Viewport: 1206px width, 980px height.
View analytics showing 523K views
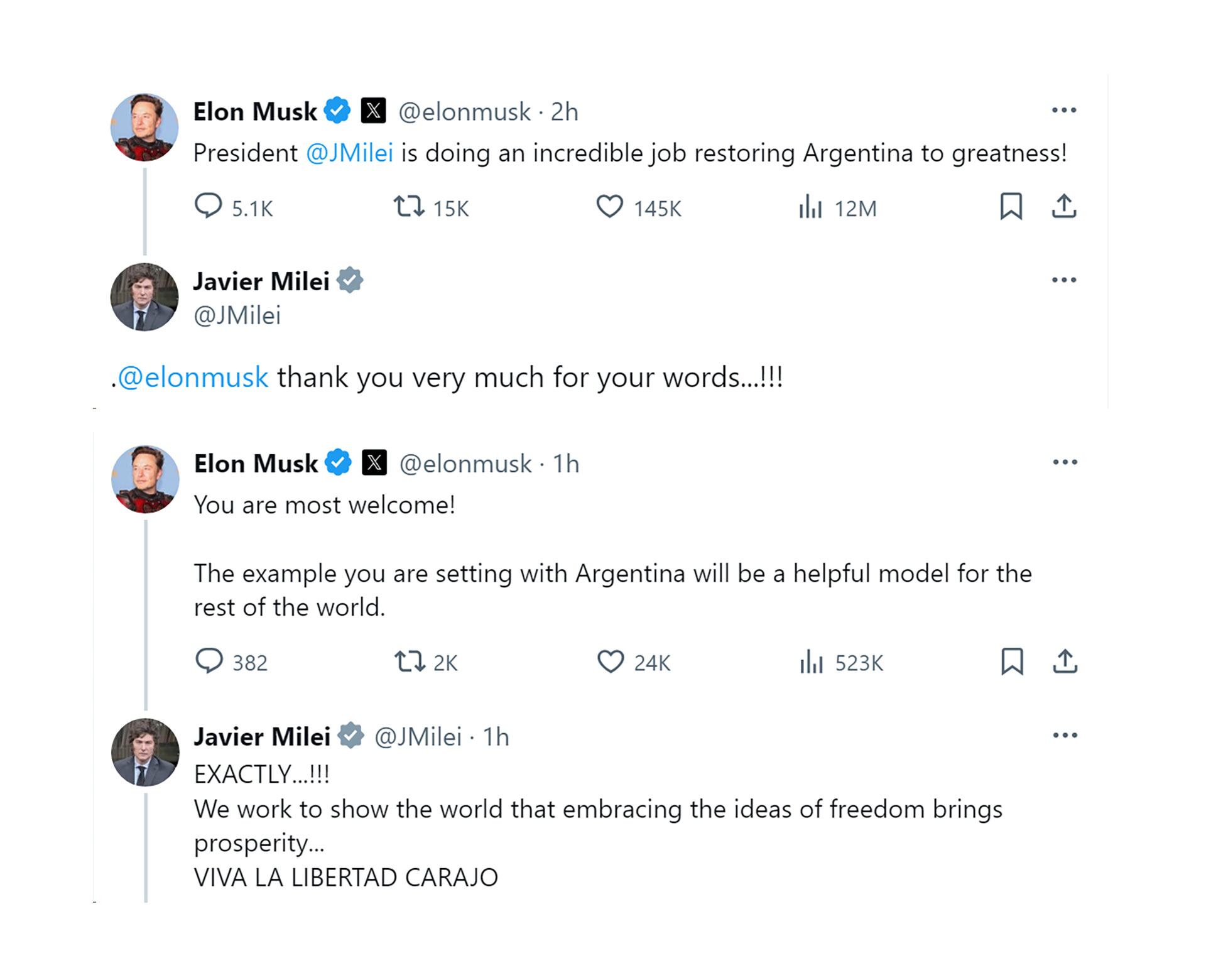point(811,662)
